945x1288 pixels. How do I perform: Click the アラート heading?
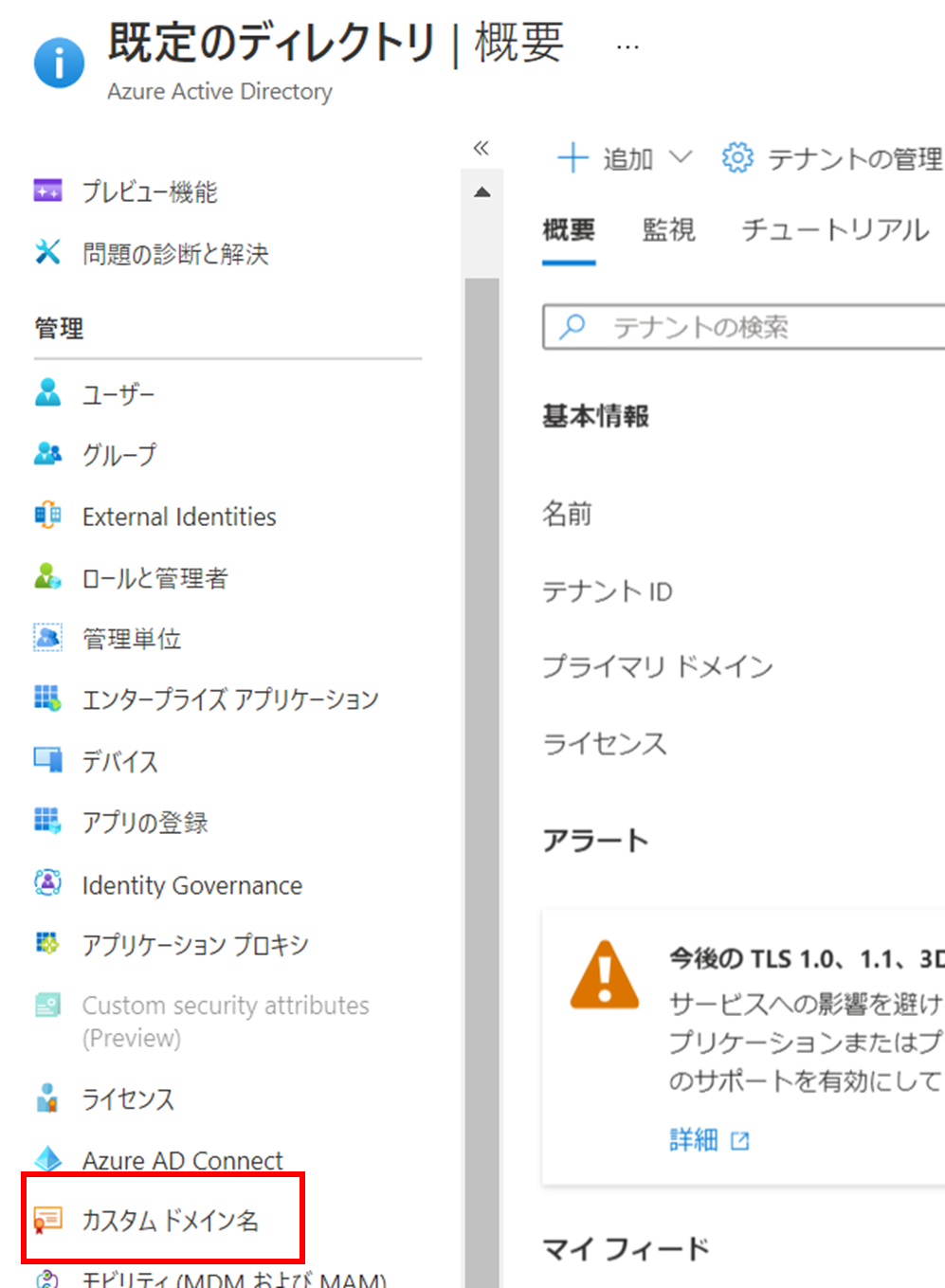595,841
